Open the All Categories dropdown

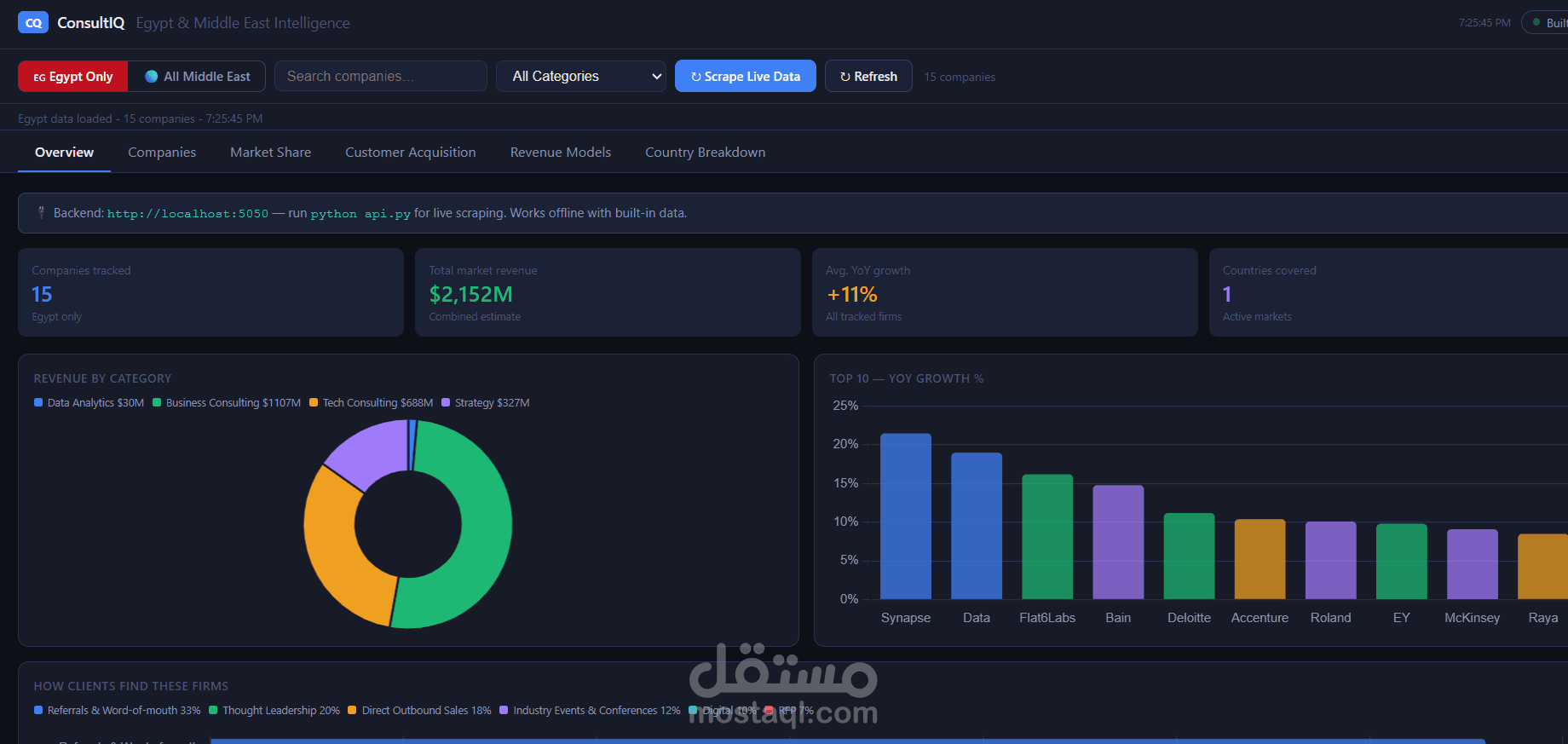coord(581,77)
